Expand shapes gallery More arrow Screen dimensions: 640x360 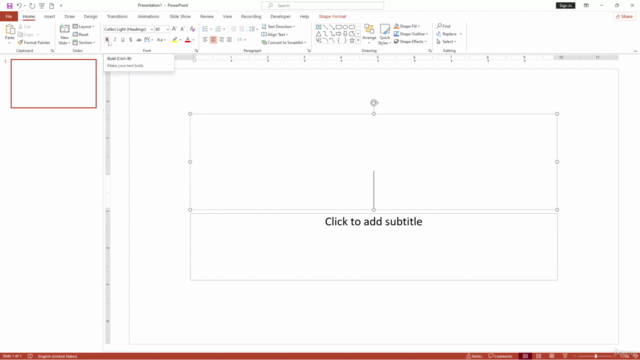358,41
